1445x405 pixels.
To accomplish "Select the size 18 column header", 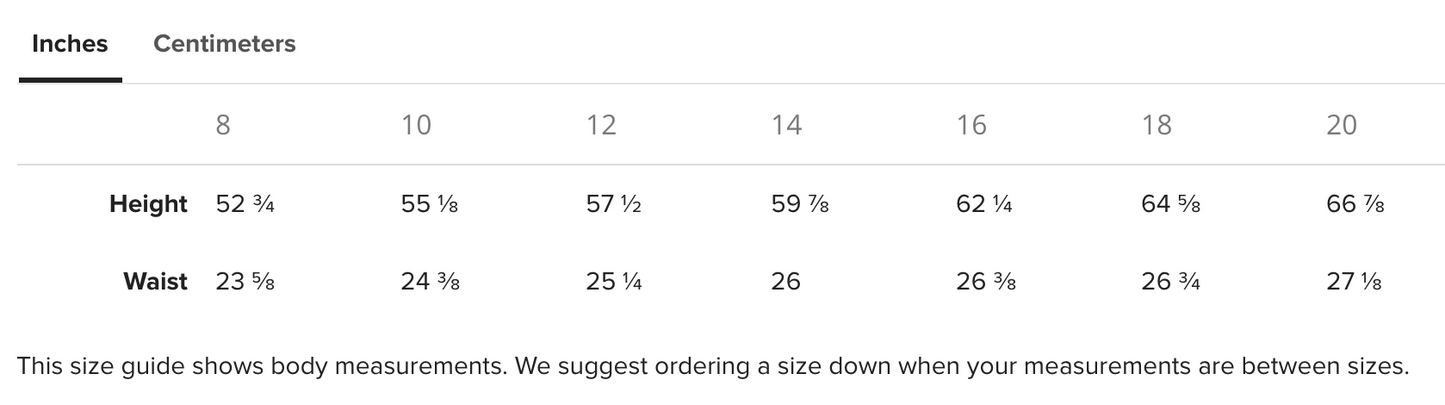I will [x=1156, y=125].
